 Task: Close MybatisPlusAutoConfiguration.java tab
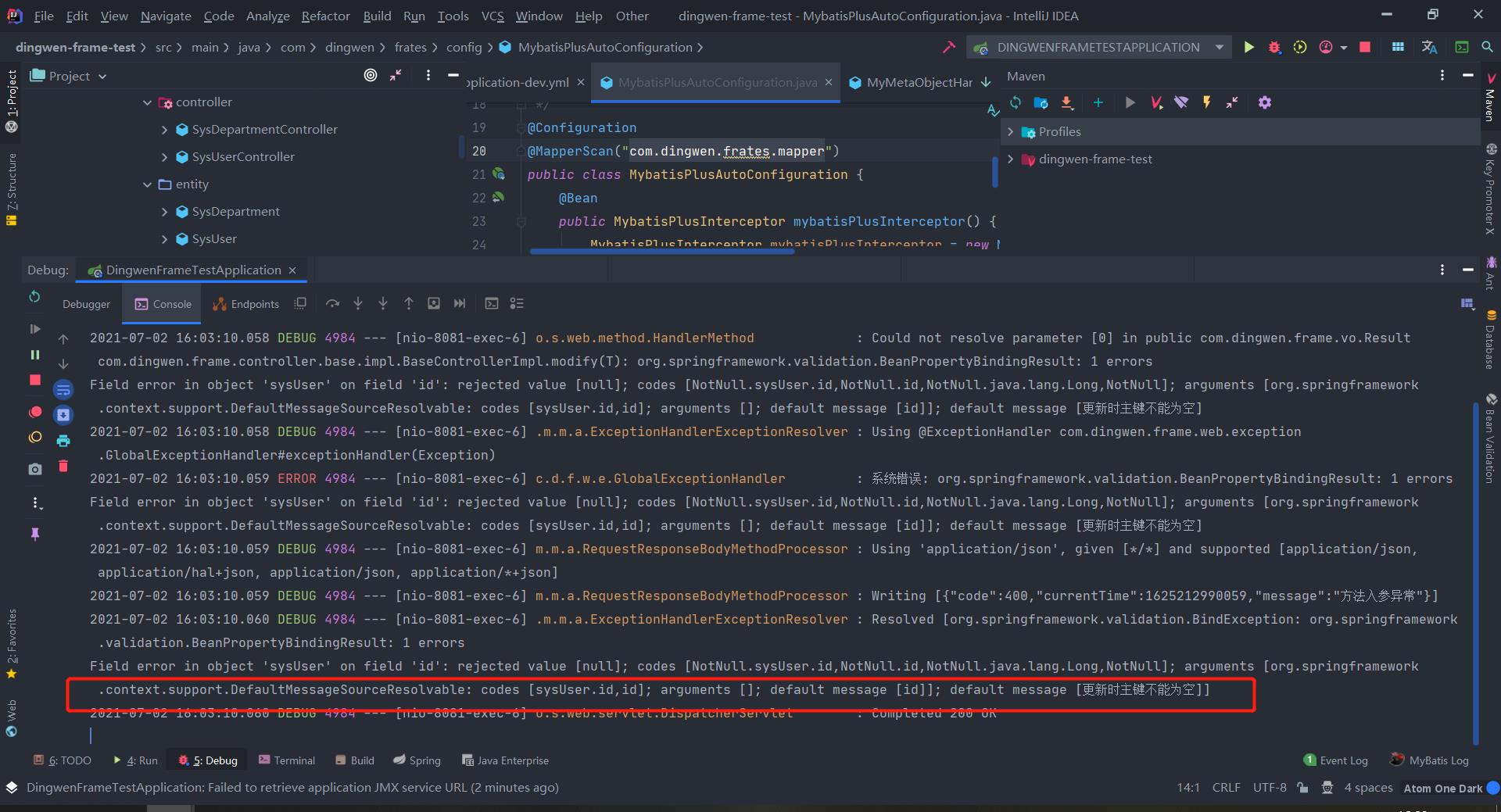point(829,82)
